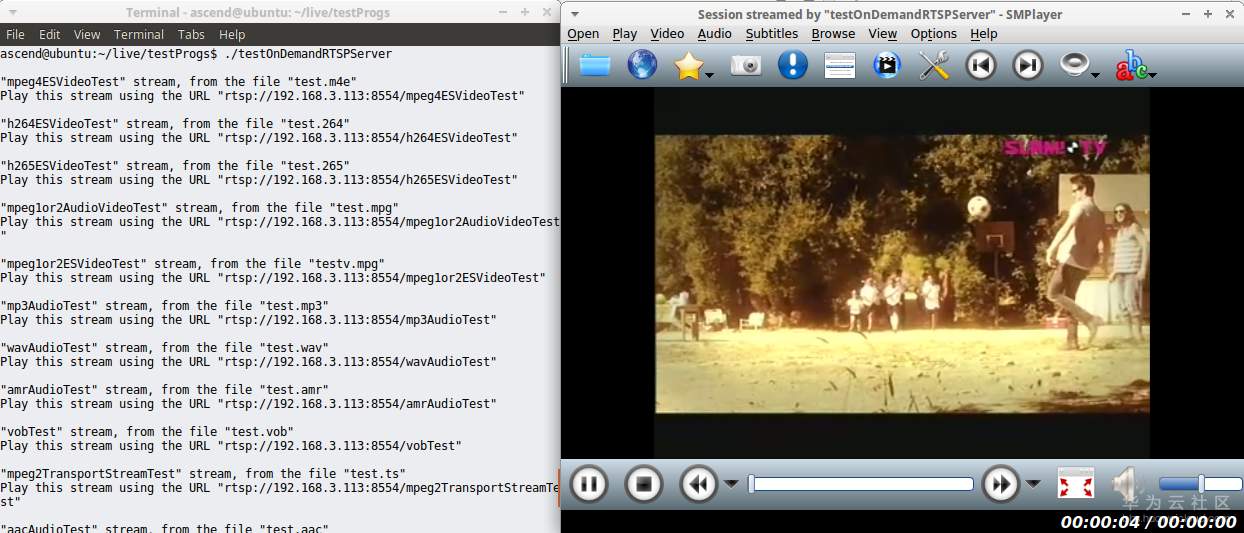Viewport: 1244px width, 533px height.
Task: Open SMPlayer's Help menu
Action: coord(984,34)
